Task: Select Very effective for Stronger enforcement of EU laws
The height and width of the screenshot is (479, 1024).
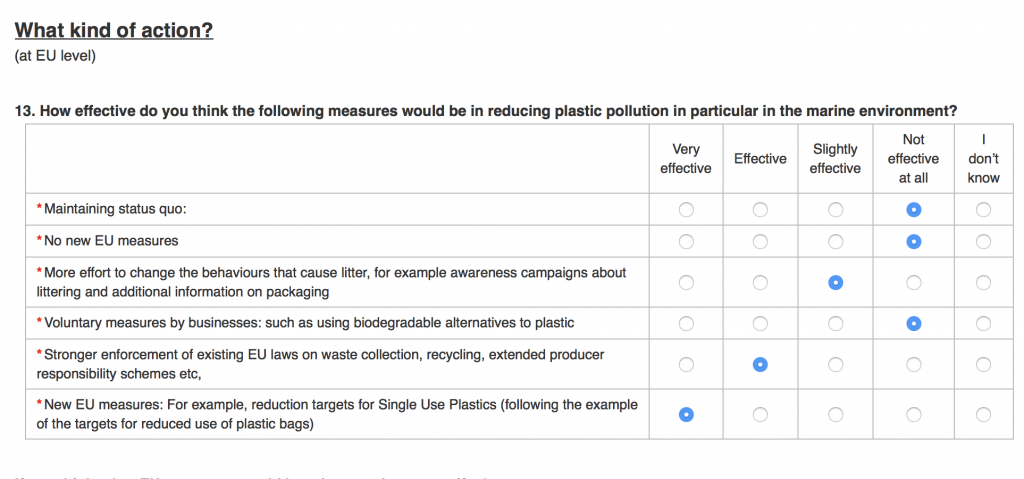Action: pos(686,365)
